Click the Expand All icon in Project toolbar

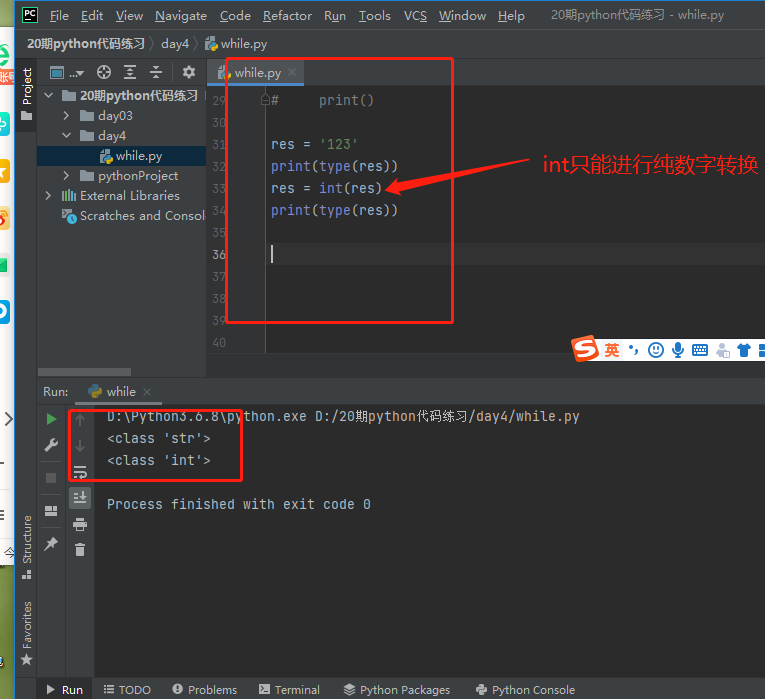point(130,72)
